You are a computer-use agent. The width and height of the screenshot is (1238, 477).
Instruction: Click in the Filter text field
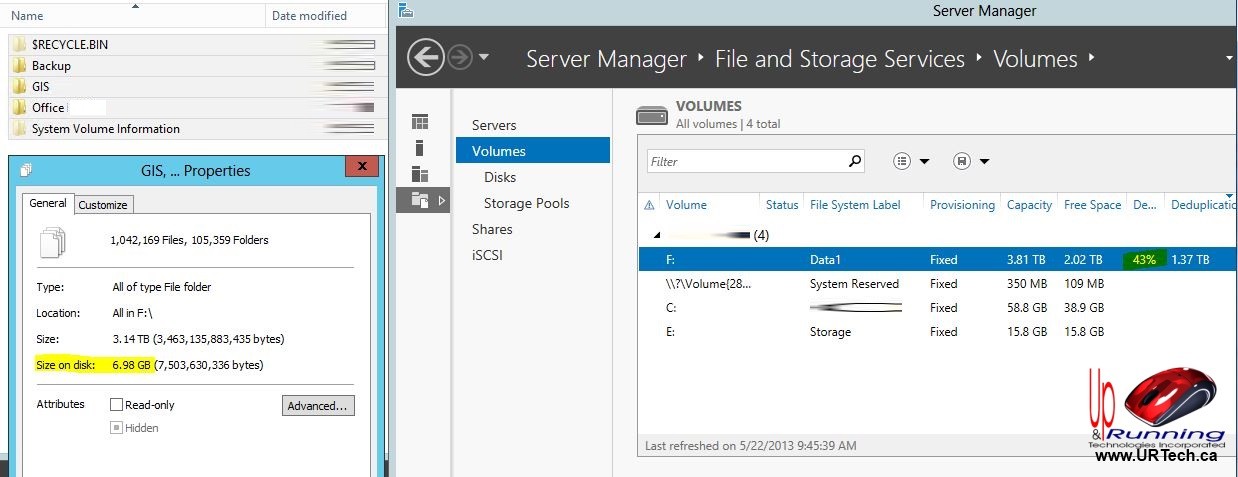tap(745, 161)
